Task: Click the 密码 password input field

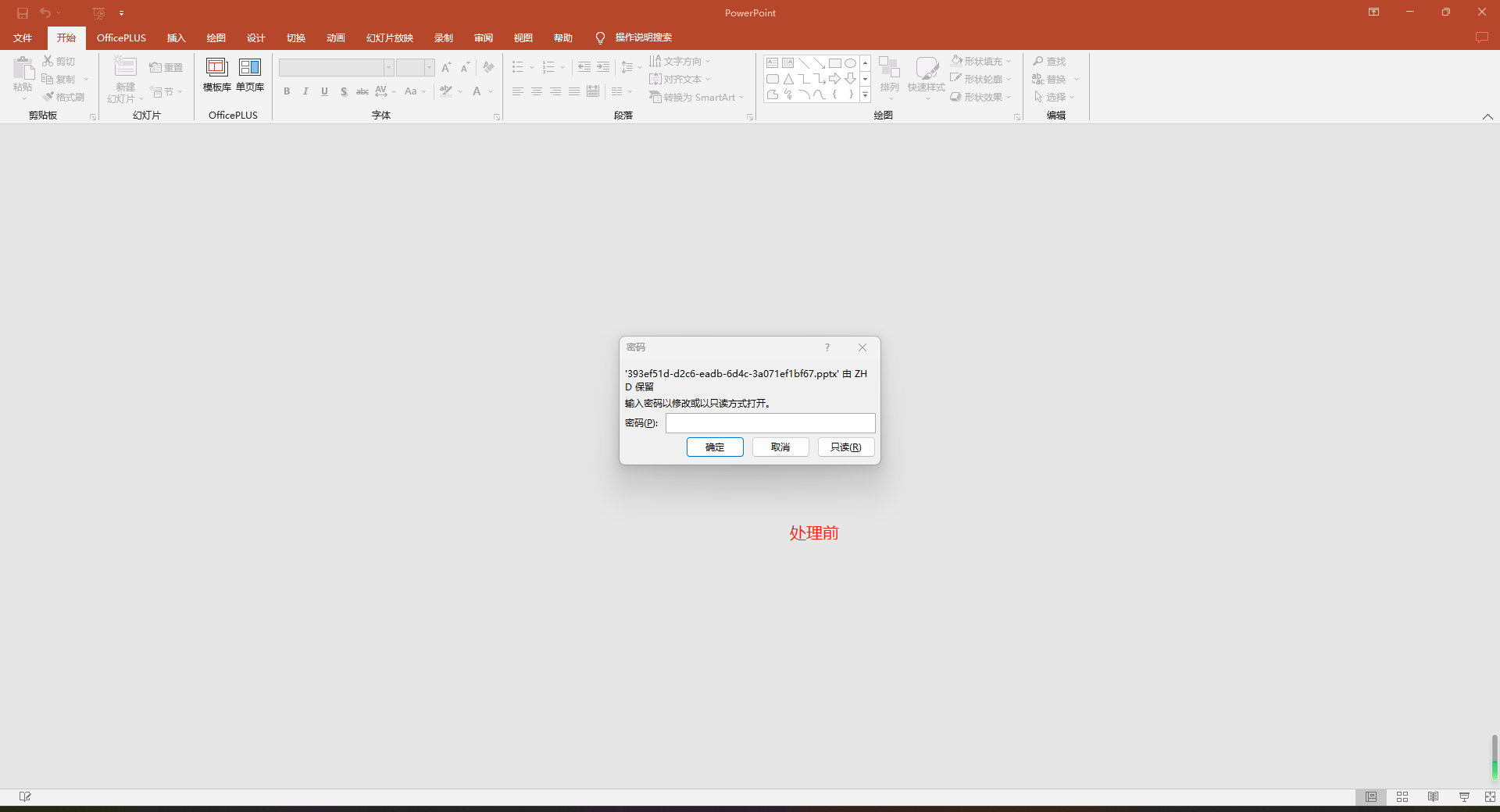Action: 770,422
